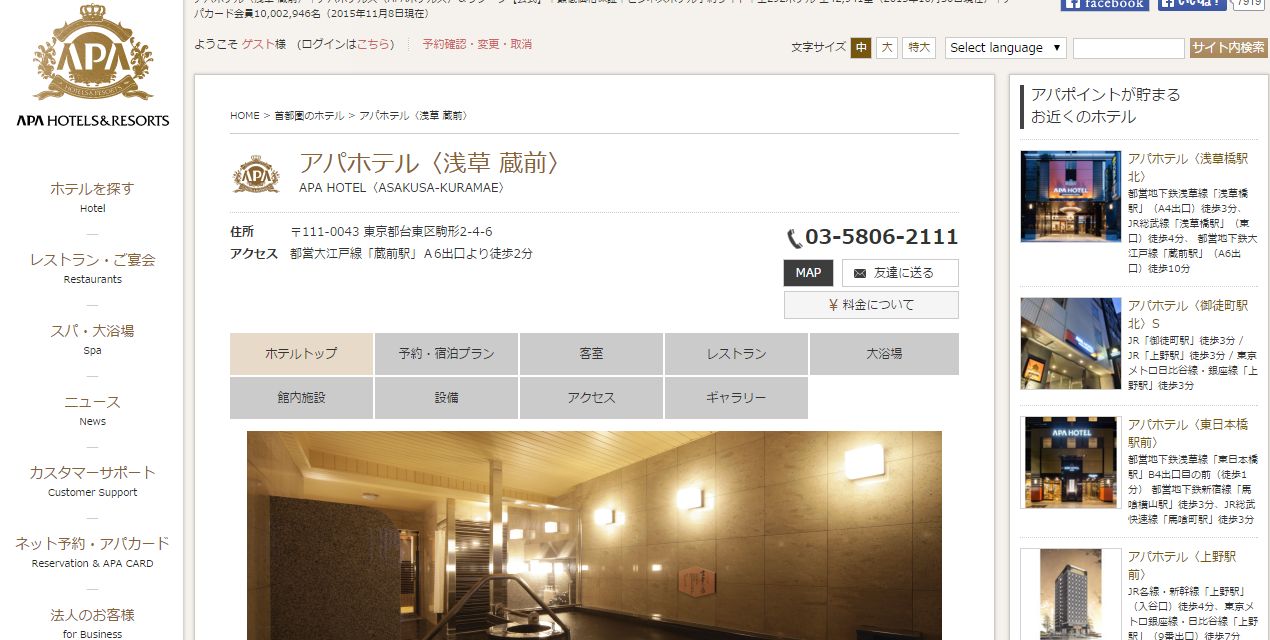Open the Select language dropdown
The image size is (1270, 640).
point(1006,47)
